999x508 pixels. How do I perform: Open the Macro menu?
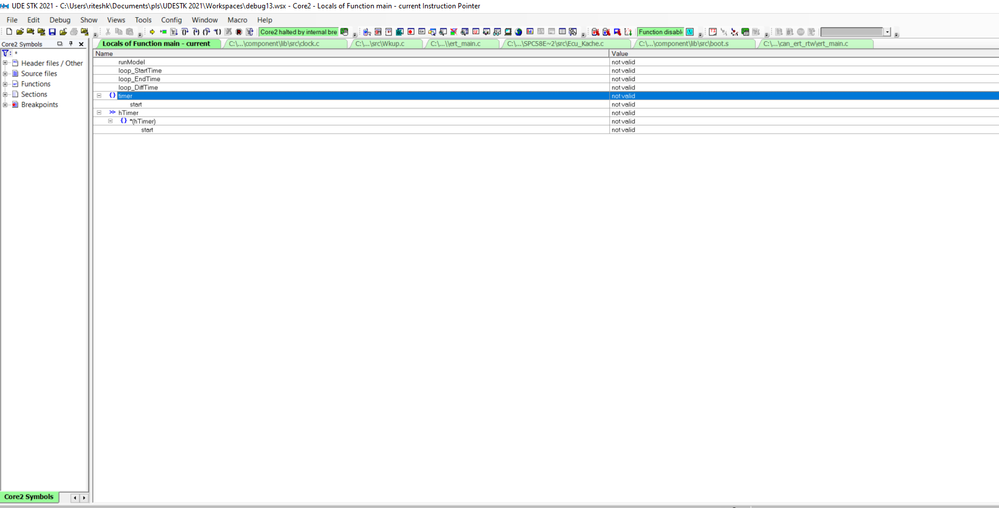coord(237,20)
